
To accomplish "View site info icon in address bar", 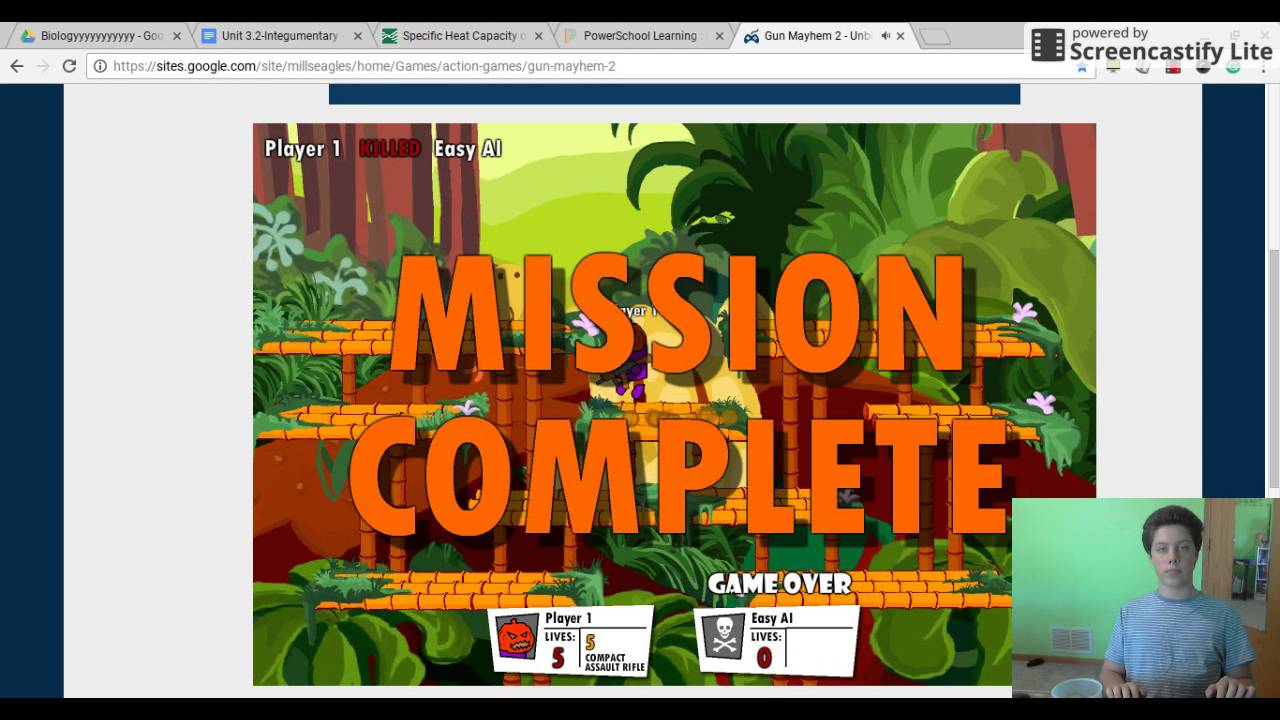I will pos(100,66).
